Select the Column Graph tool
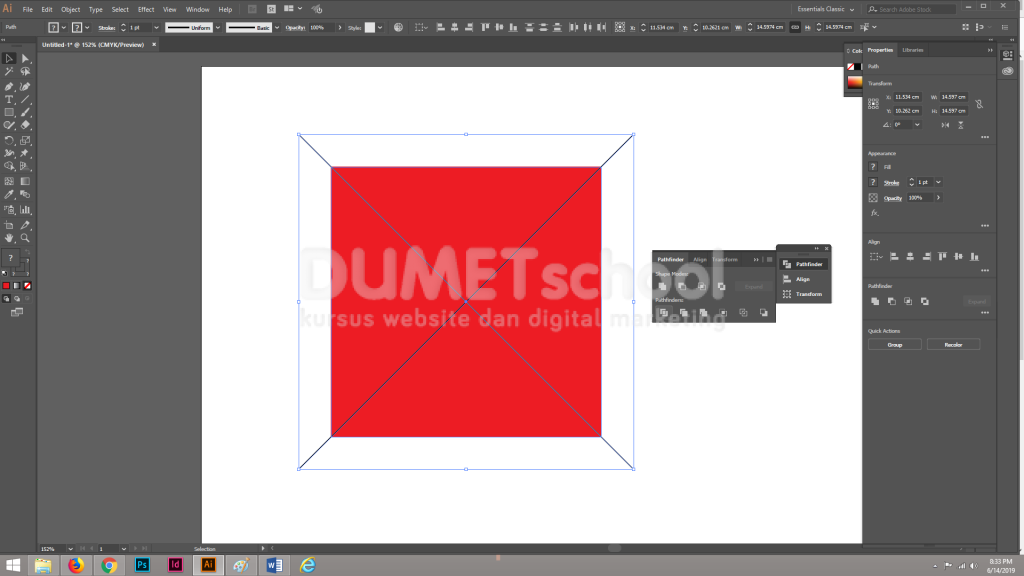The height and width of the screenshot is (576, 1024). [25, 210]
